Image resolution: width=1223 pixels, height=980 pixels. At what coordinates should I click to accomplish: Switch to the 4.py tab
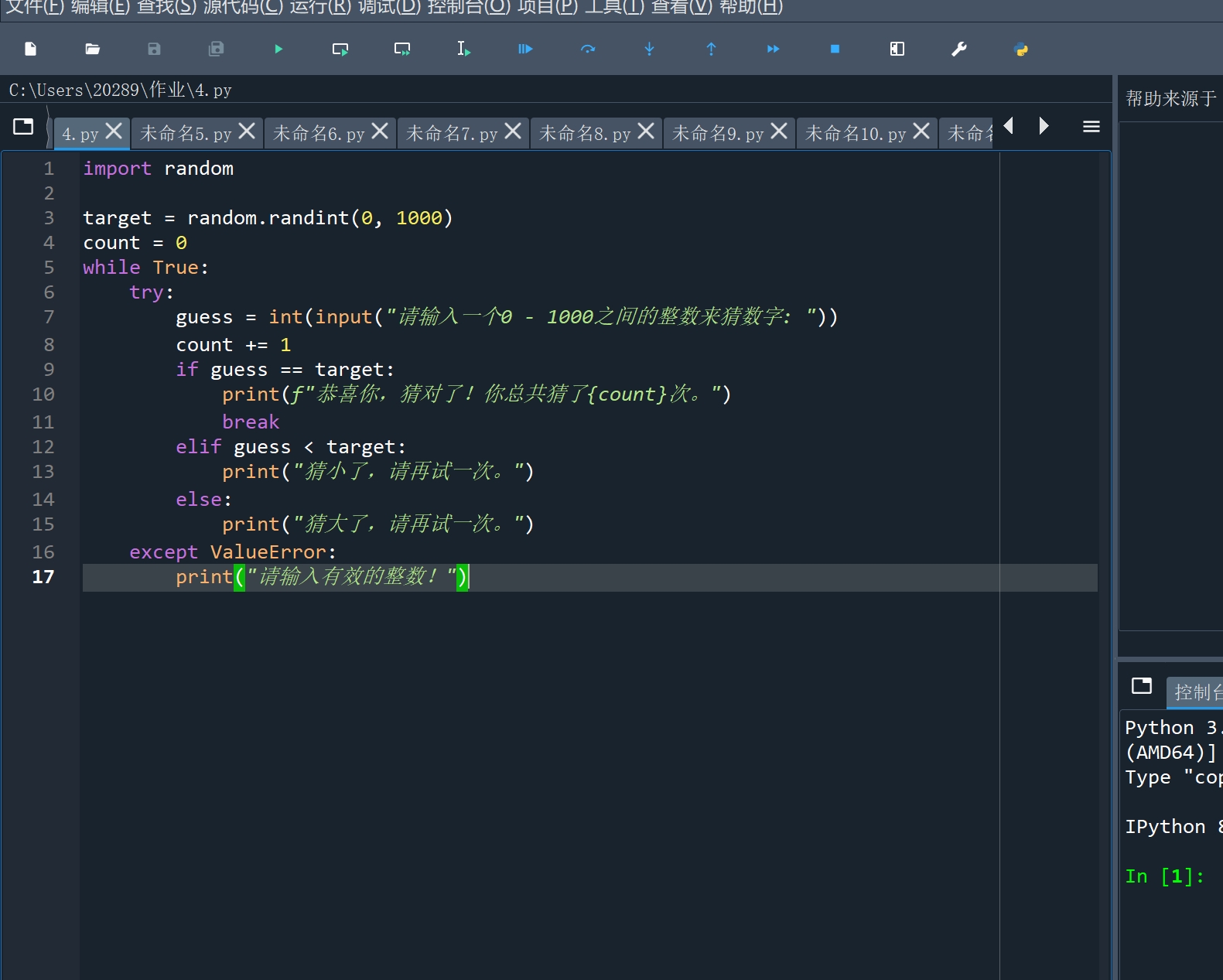tap(80, 134)
